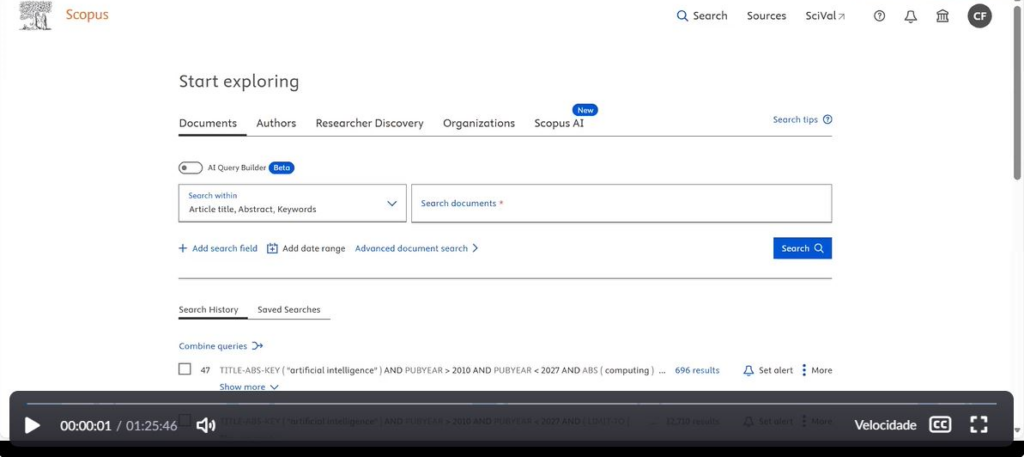The height and width of the screenshot is (457, 1024).
Task: Expand Show more for query 47
Action: (x=249, y=387)
